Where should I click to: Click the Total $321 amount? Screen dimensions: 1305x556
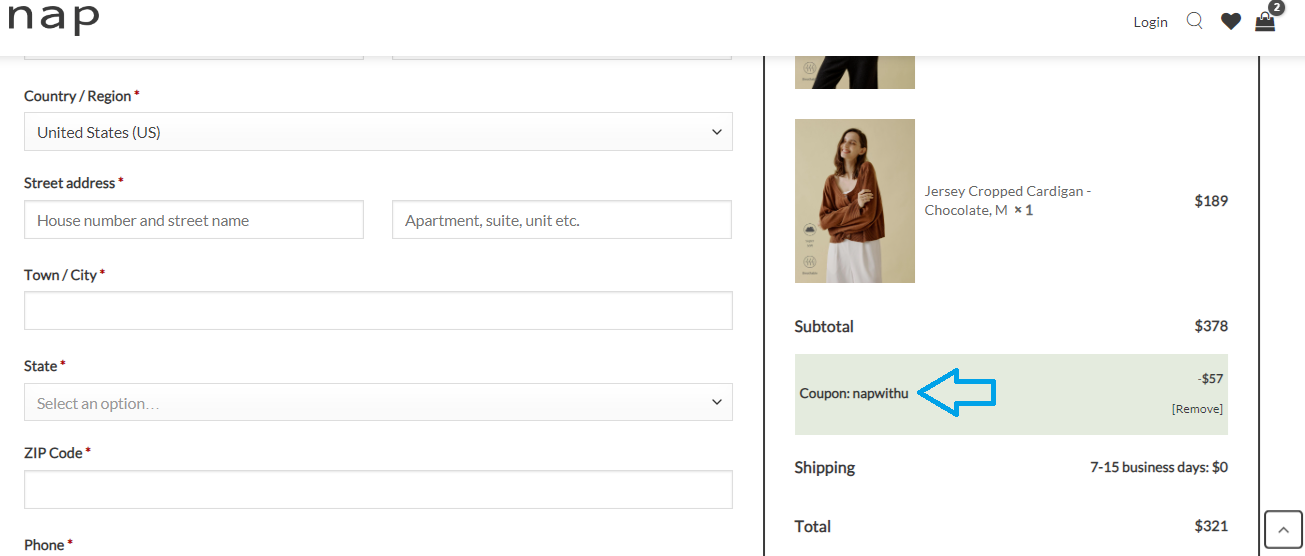point(1211,526)
